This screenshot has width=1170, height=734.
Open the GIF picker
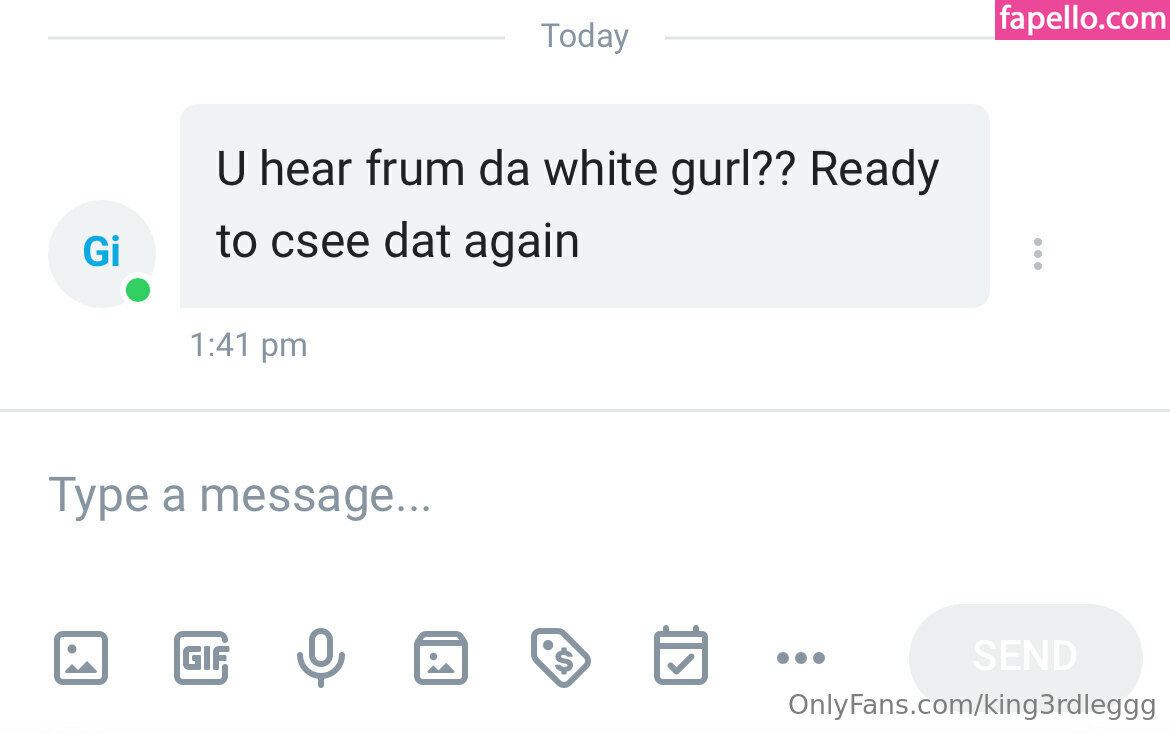tap(201, 657)
